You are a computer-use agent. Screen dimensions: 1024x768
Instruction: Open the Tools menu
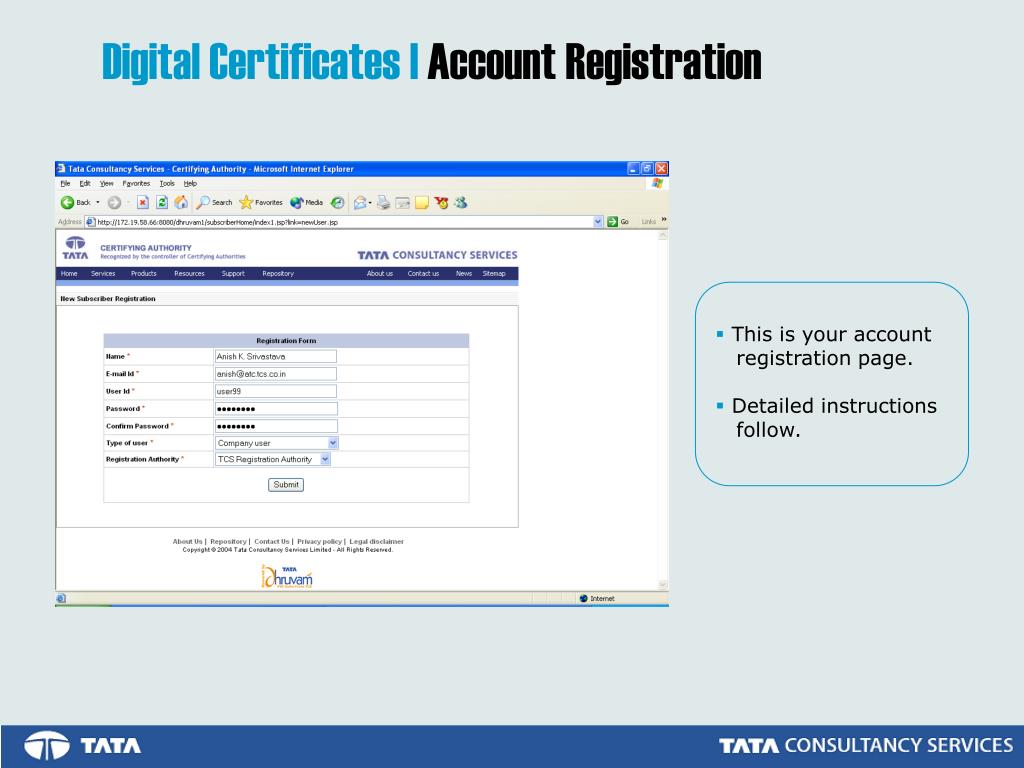pos(167,184)
